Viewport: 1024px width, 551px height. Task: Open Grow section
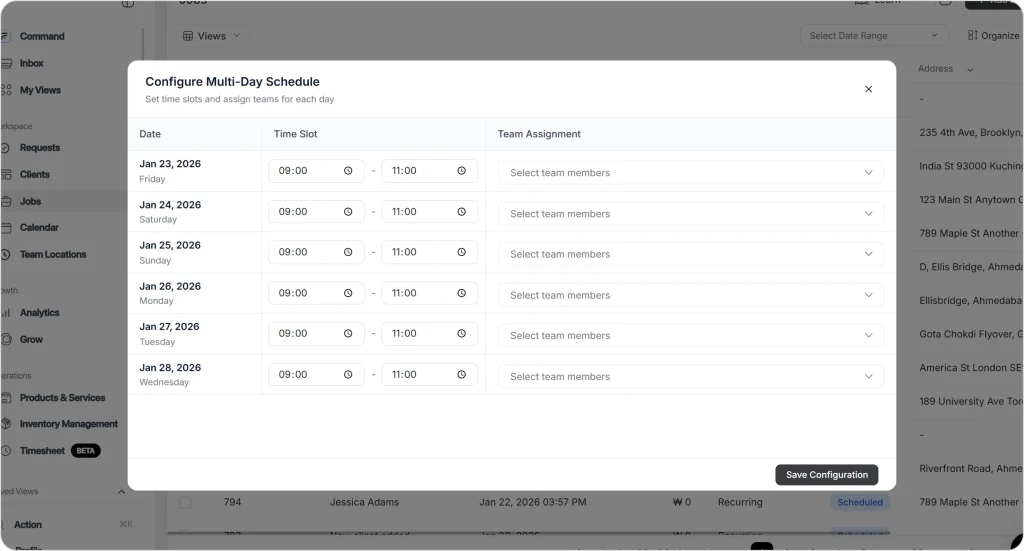pyautogui.click(x=31, y=339)
